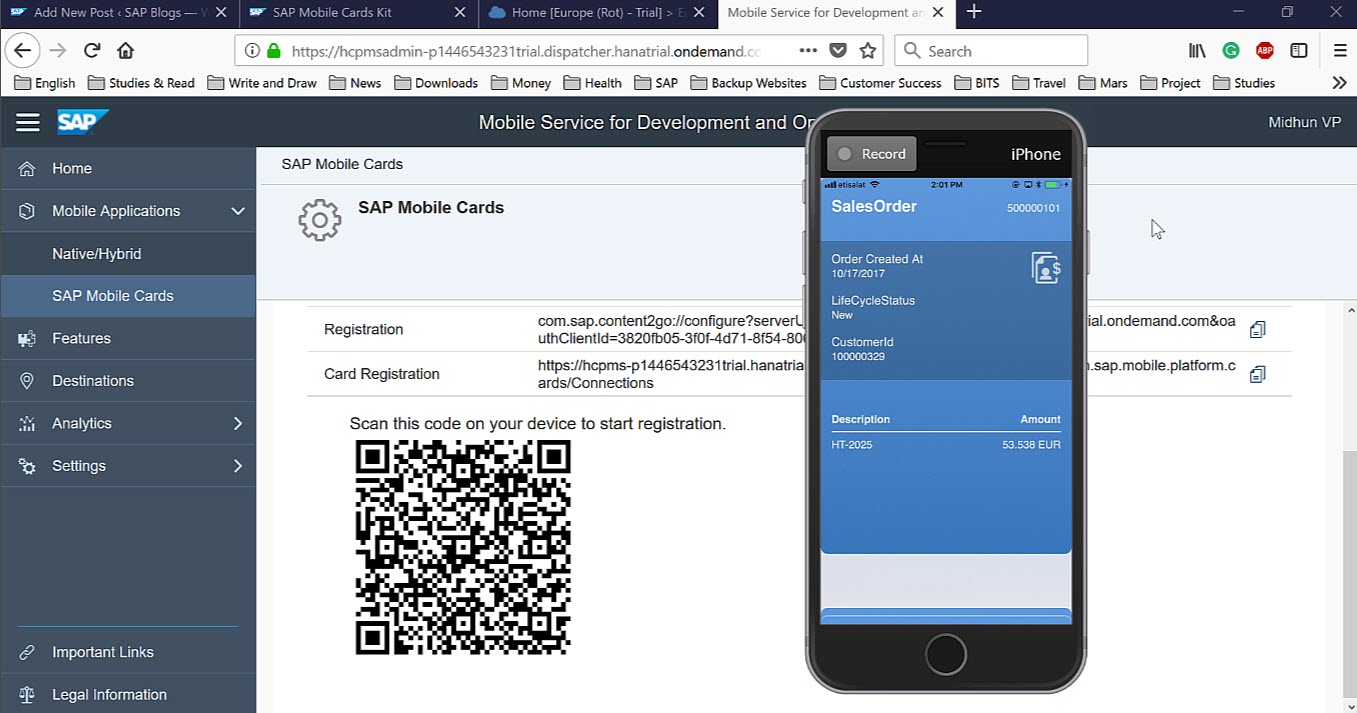Close the Home Europe Trial tab

point(698,12)
